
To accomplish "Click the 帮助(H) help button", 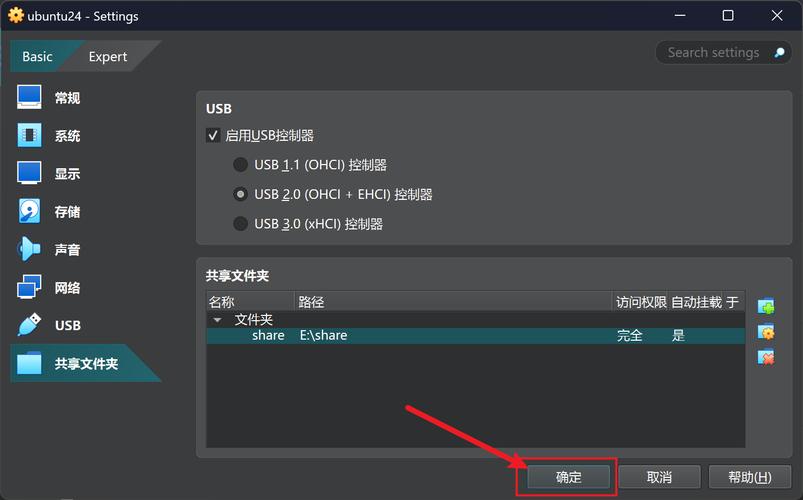I will (x=750, y=477).
